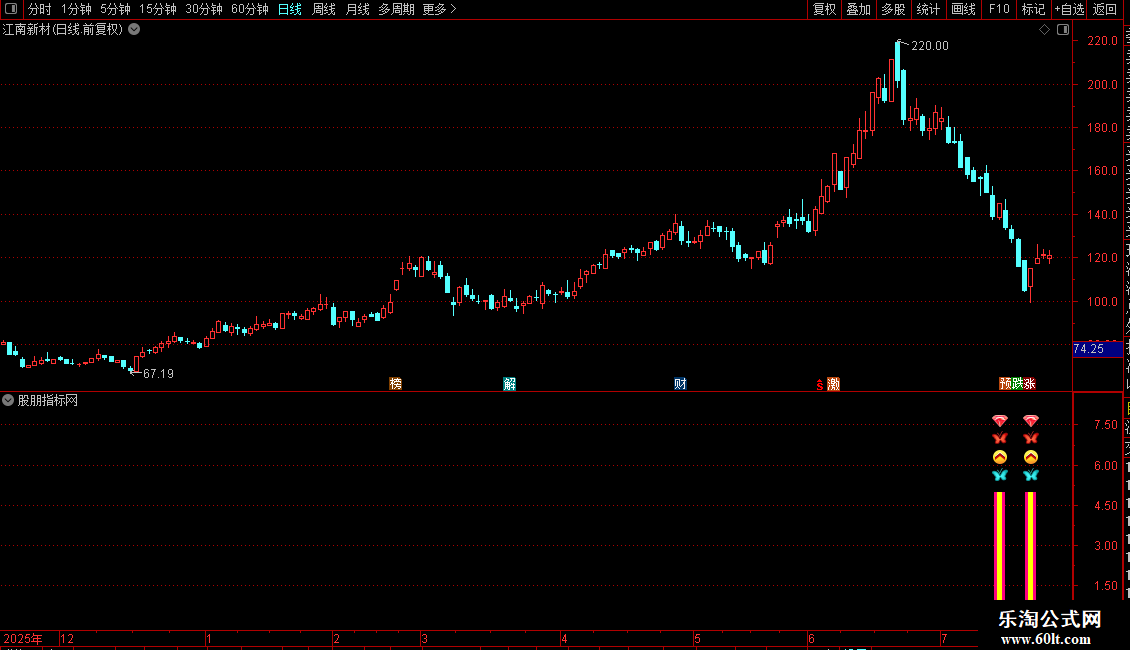This screenshot has height=650, width=1130.
Task: Switch to the 分时 intraday chart
Action: tap(40, 9)
